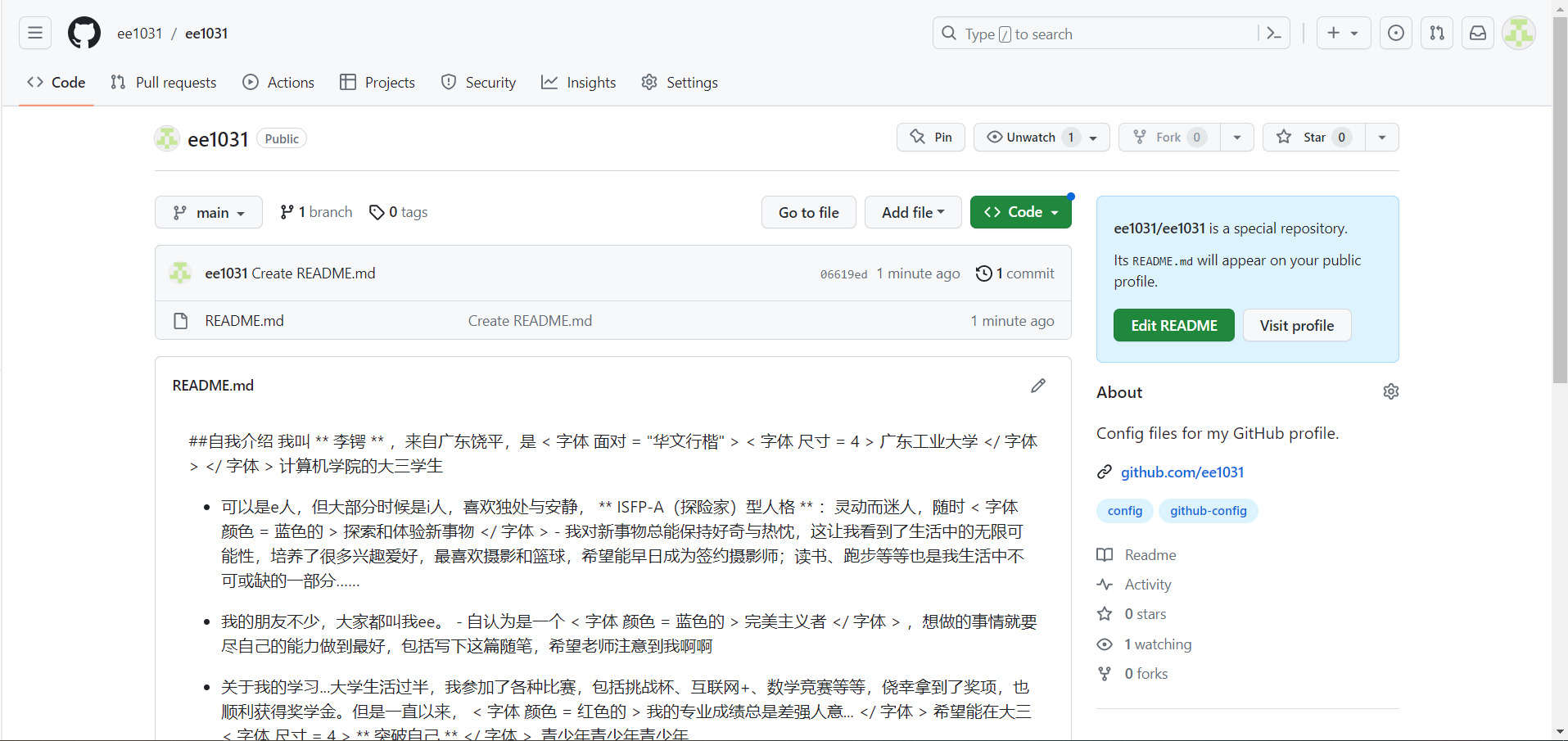Click the eye icon beside 1 watching
1568x741 pixels.
[1105, 644]
